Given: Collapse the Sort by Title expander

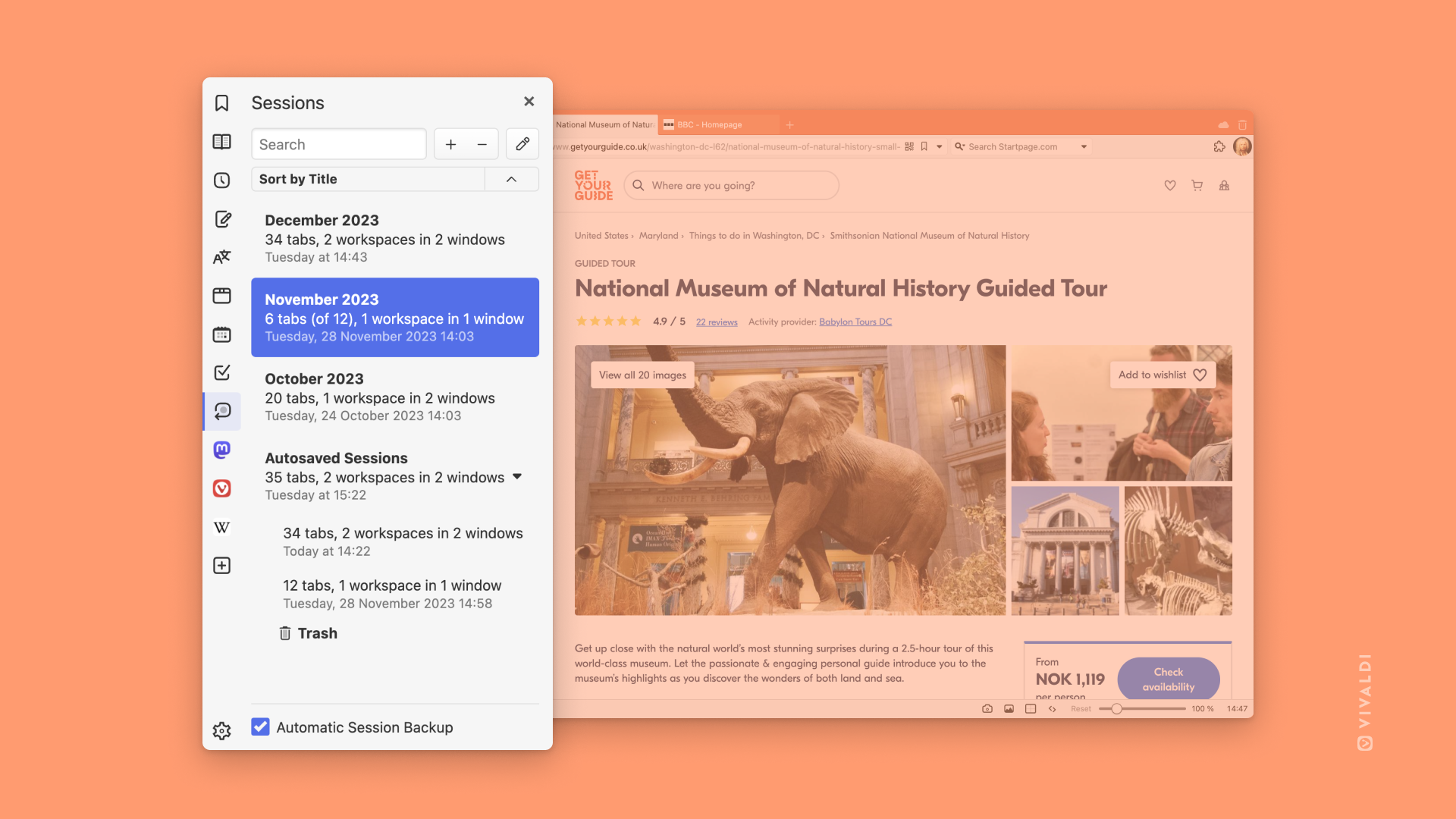Looking at the screenshot, I should click(512, 178).
